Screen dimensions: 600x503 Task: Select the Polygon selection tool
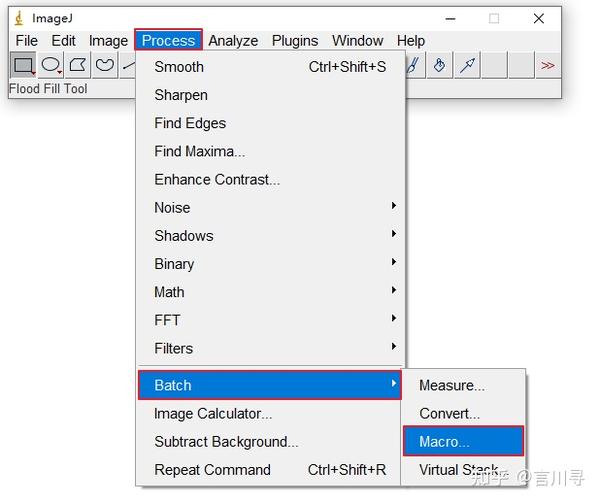[77, 66]
